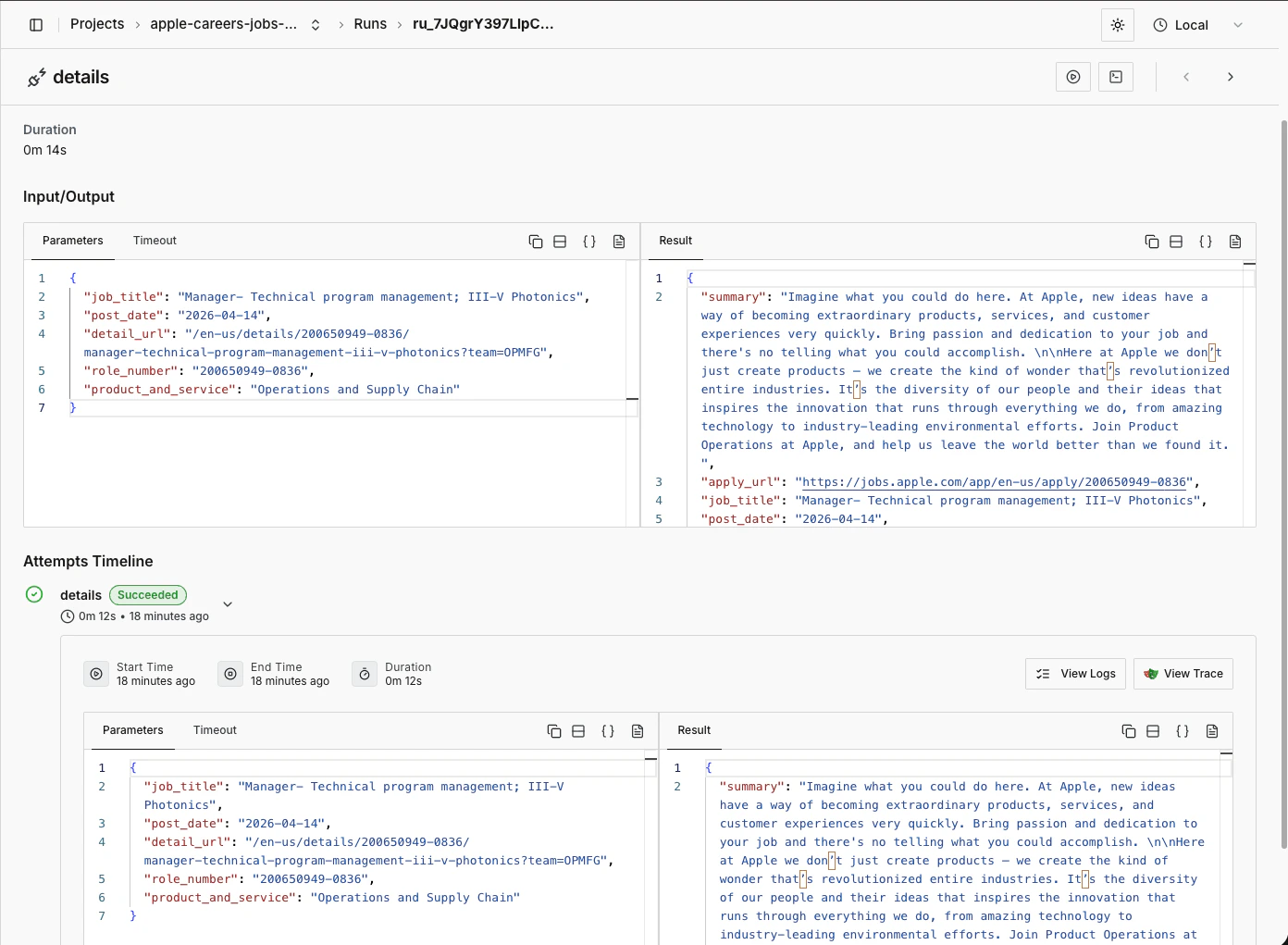Click the replay step button in details header
The height and width of the screenshot is (945, 1288).
1073,77
